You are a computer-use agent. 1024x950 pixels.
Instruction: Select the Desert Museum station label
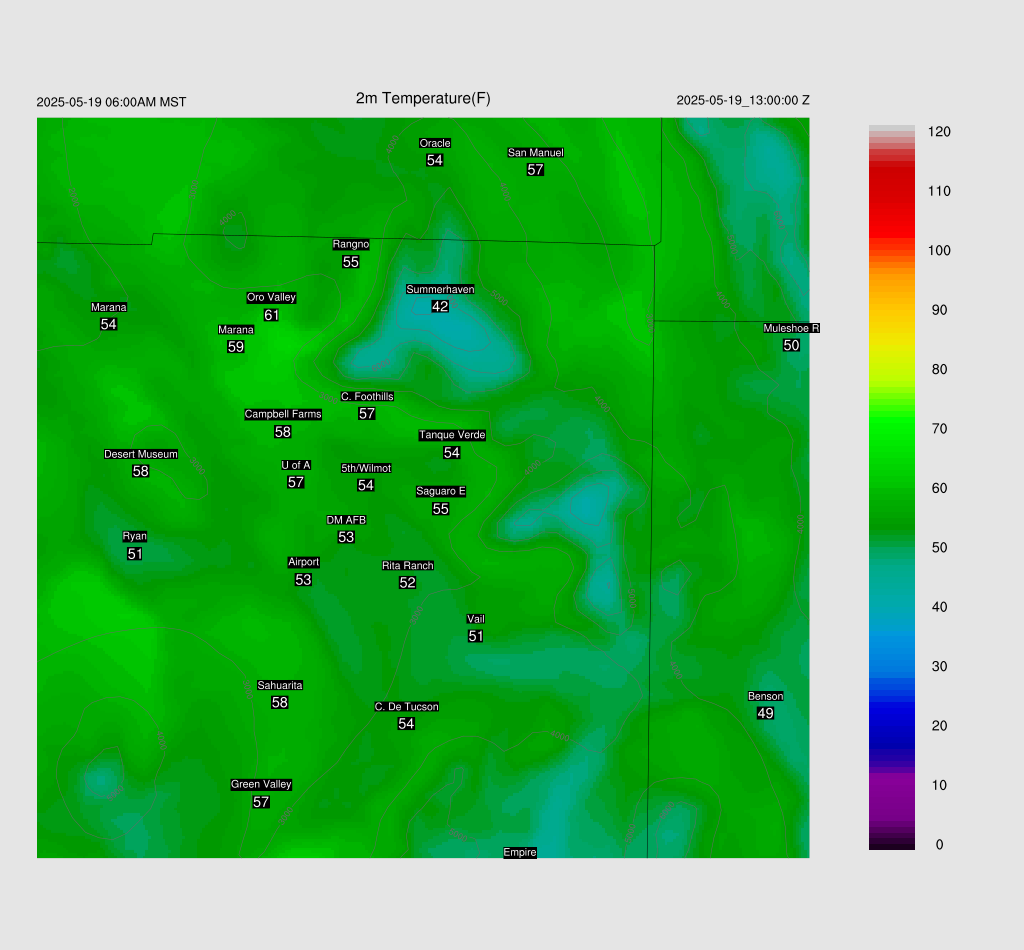[141, 454]
